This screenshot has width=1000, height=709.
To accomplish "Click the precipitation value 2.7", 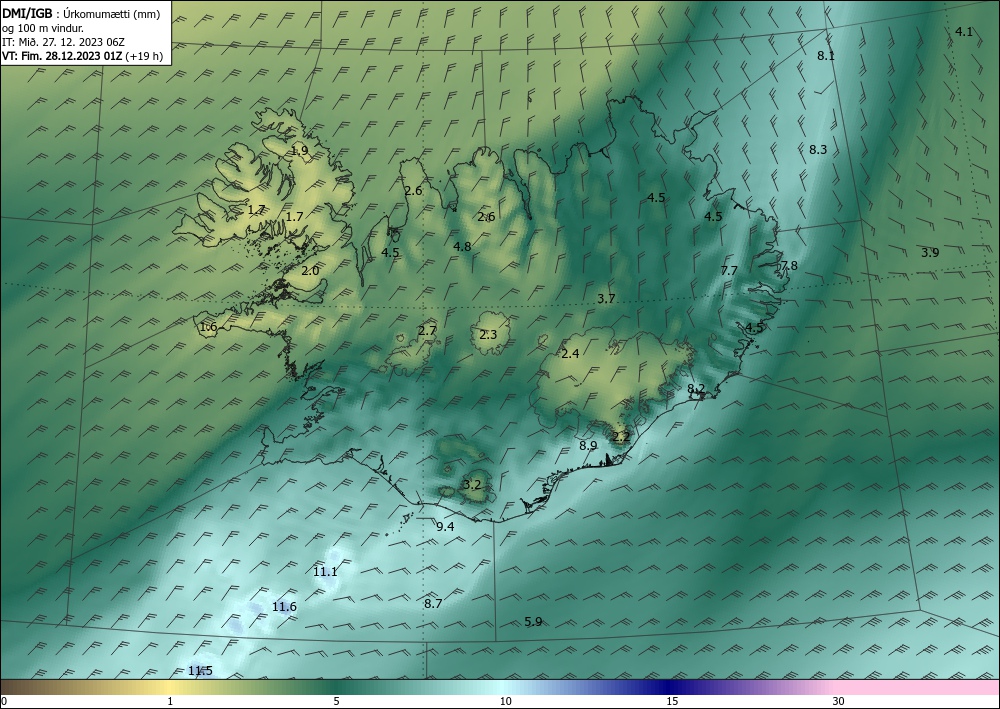I will [427, 331].
